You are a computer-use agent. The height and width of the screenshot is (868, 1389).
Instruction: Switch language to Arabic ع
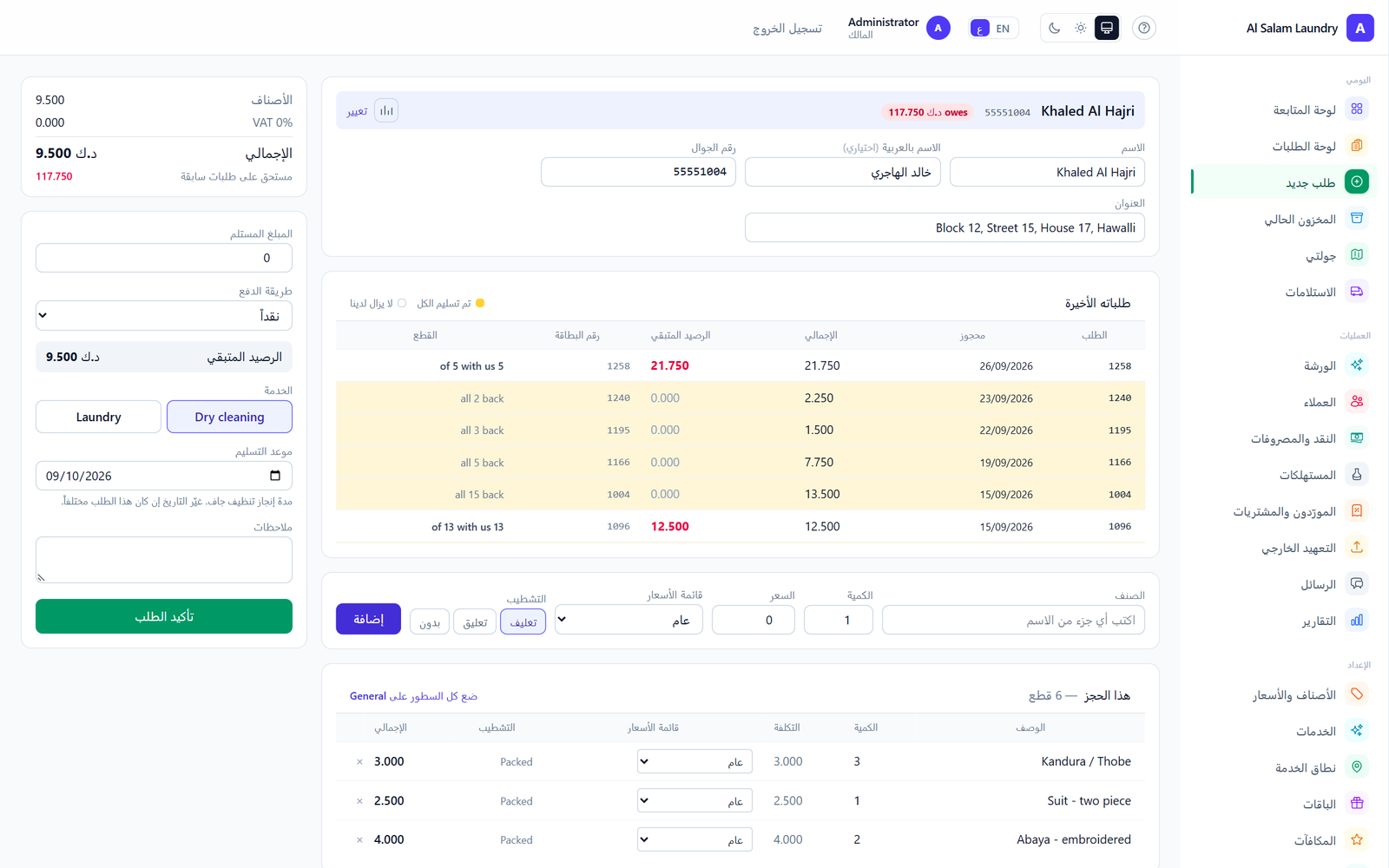click(980, 29)
